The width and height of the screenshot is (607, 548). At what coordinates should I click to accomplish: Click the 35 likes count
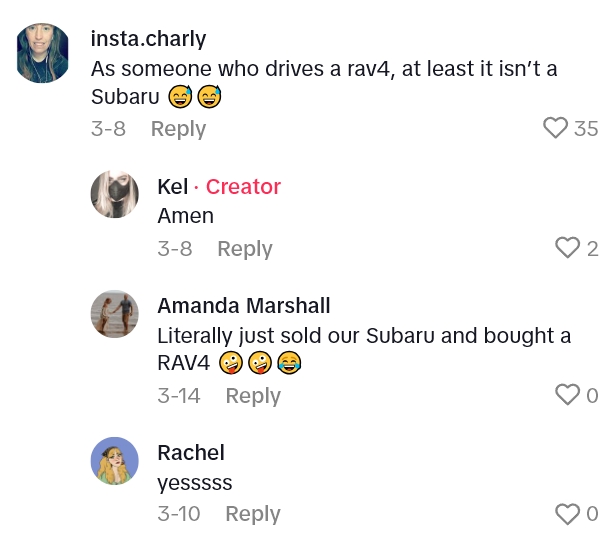tap(586, 129)
